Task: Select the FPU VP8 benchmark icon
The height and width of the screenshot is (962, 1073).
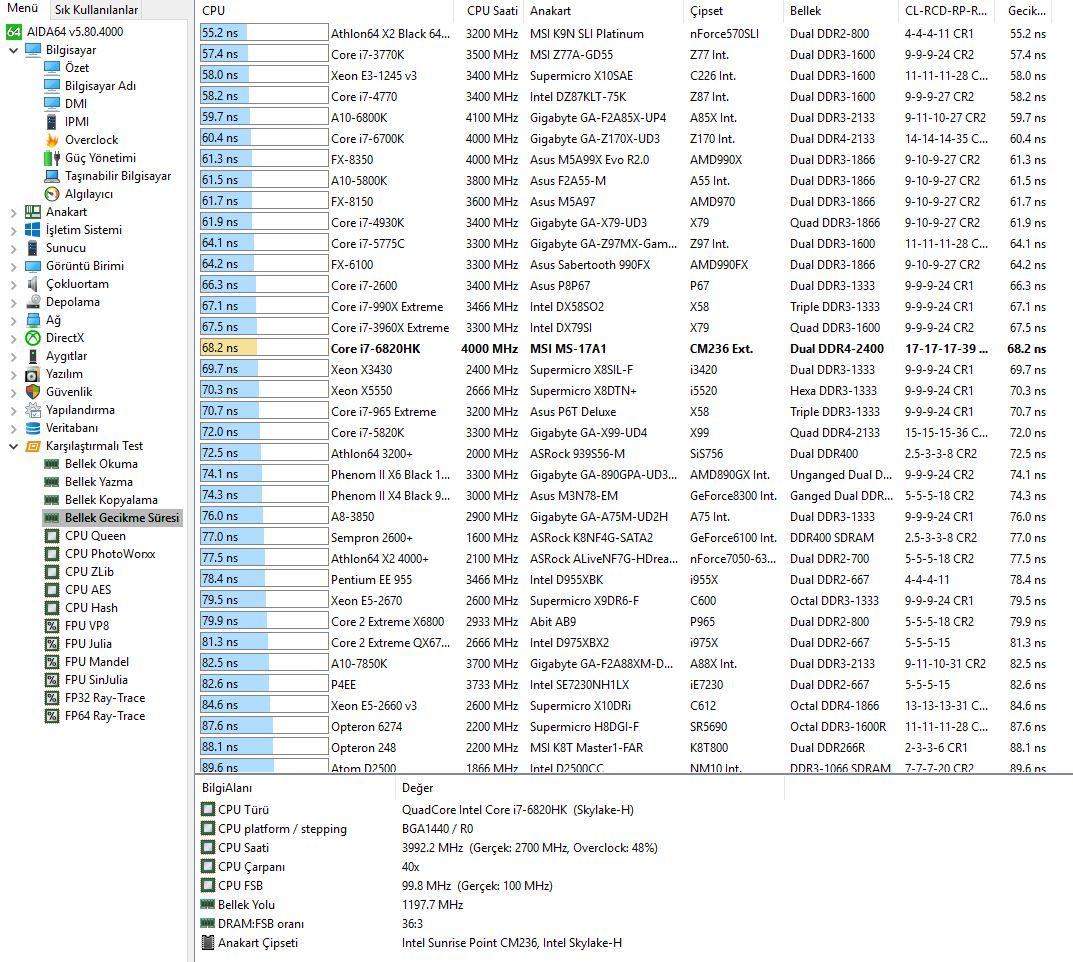Action: pyautogui.click(x=52, y=626)
